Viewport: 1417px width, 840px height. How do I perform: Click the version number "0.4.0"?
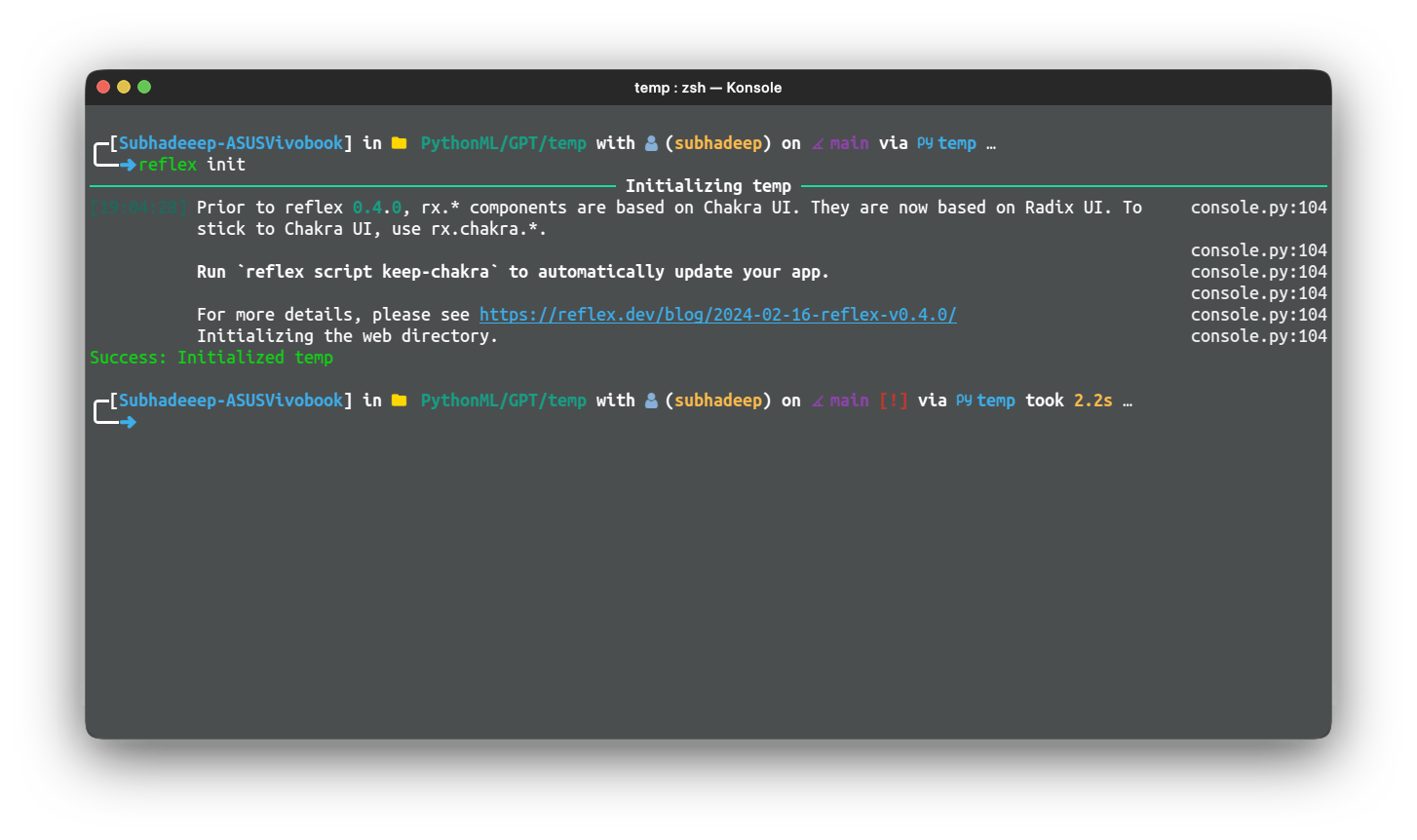(377, 208)
